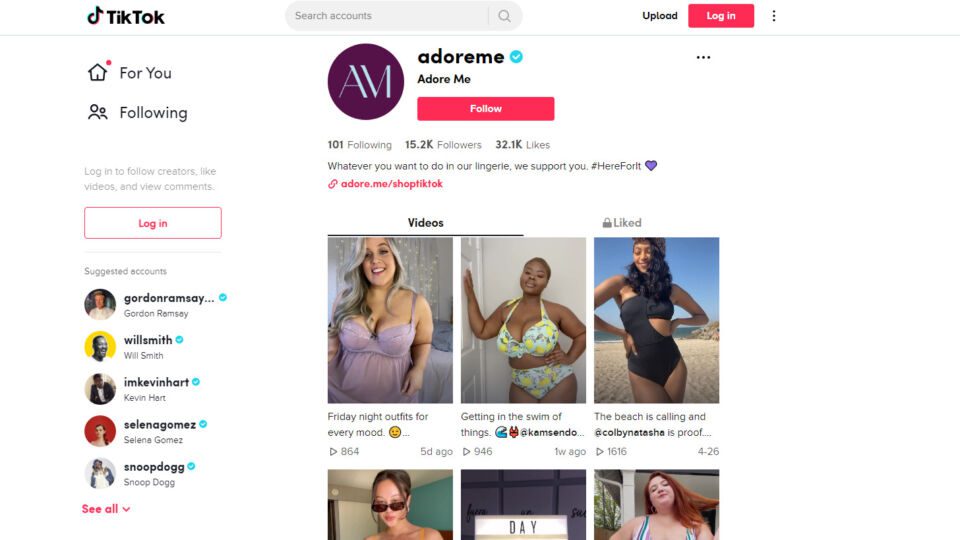This screenshot has width=960, height=540.
Task: Click the Adore Me AM profile avatar
Action: pyautogui.click(x=366, y=81)
